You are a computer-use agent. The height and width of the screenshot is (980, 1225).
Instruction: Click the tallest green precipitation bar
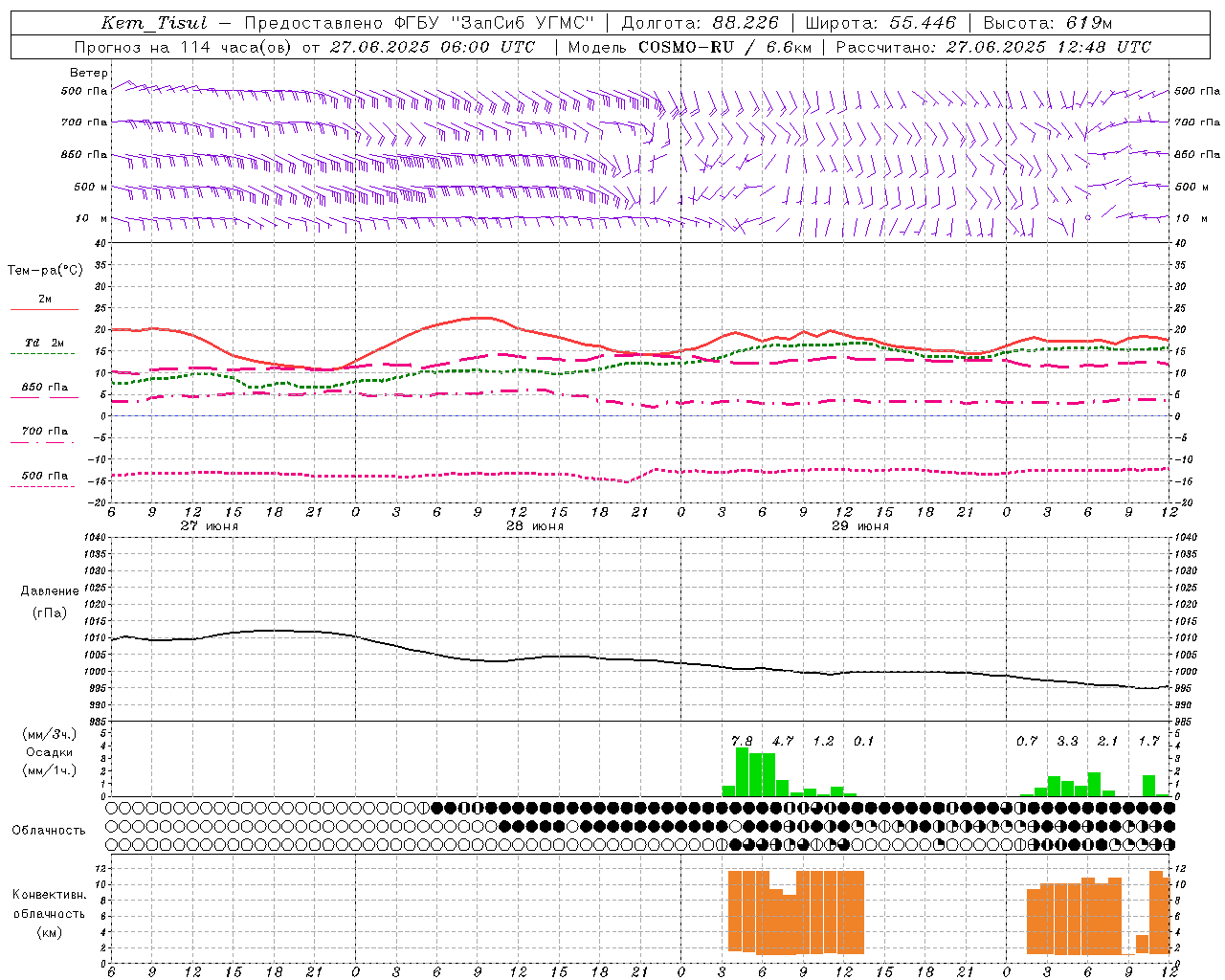tap(742, 772)
